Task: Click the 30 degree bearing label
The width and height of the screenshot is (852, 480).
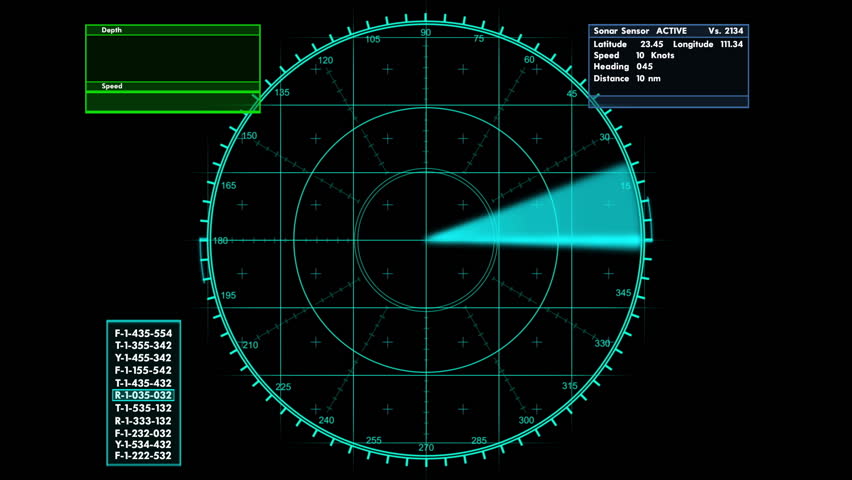Action: [x=604, y=138]
